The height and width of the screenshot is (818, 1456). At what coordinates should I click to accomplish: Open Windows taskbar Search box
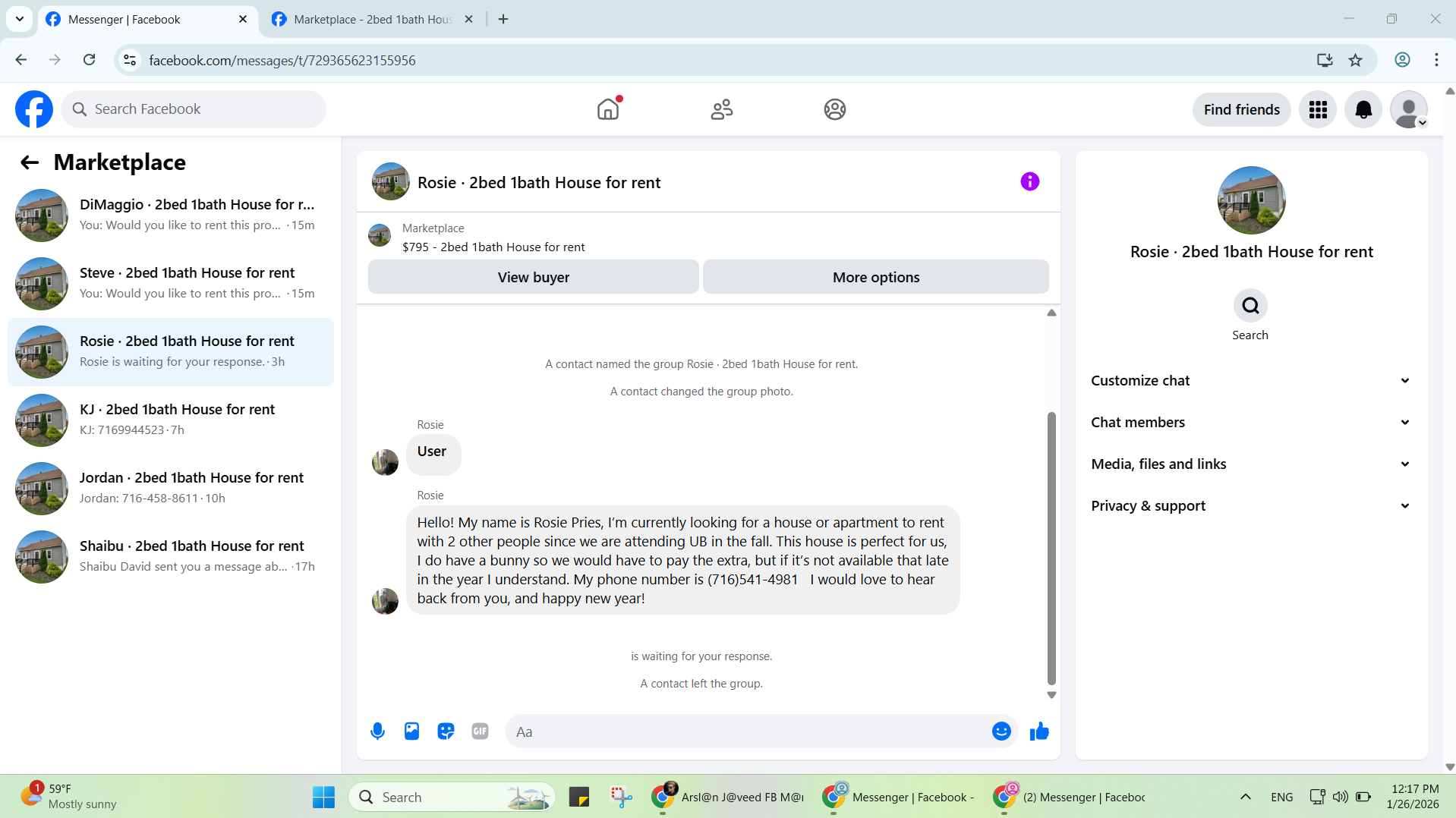click(x=452, y=797)
